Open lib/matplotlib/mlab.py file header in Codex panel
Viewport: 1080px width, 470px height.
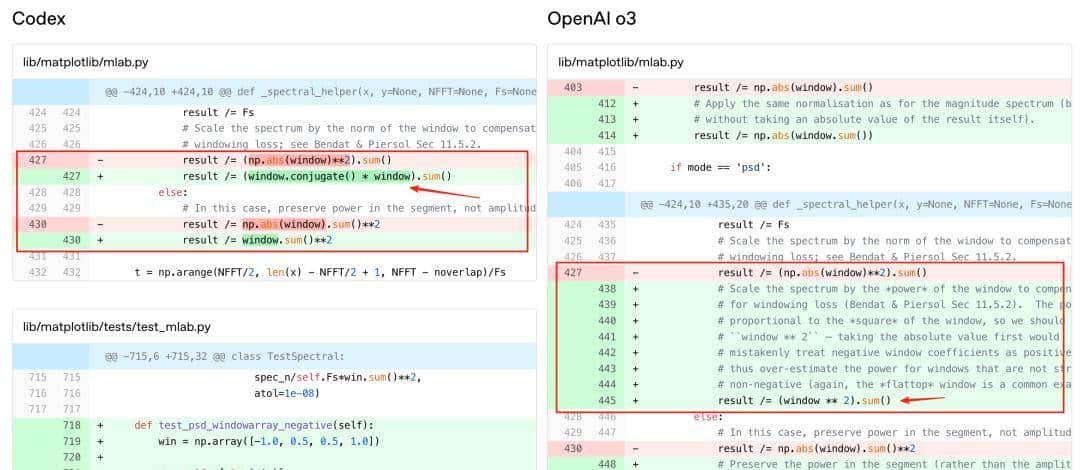85,63
